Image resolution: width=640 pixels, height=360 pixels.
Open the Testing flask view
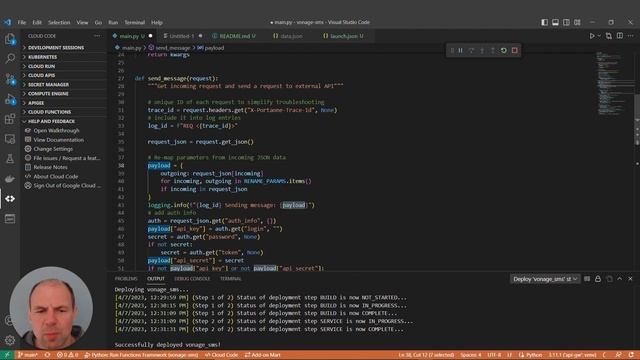pyautogui.click(x=10, y=159)
